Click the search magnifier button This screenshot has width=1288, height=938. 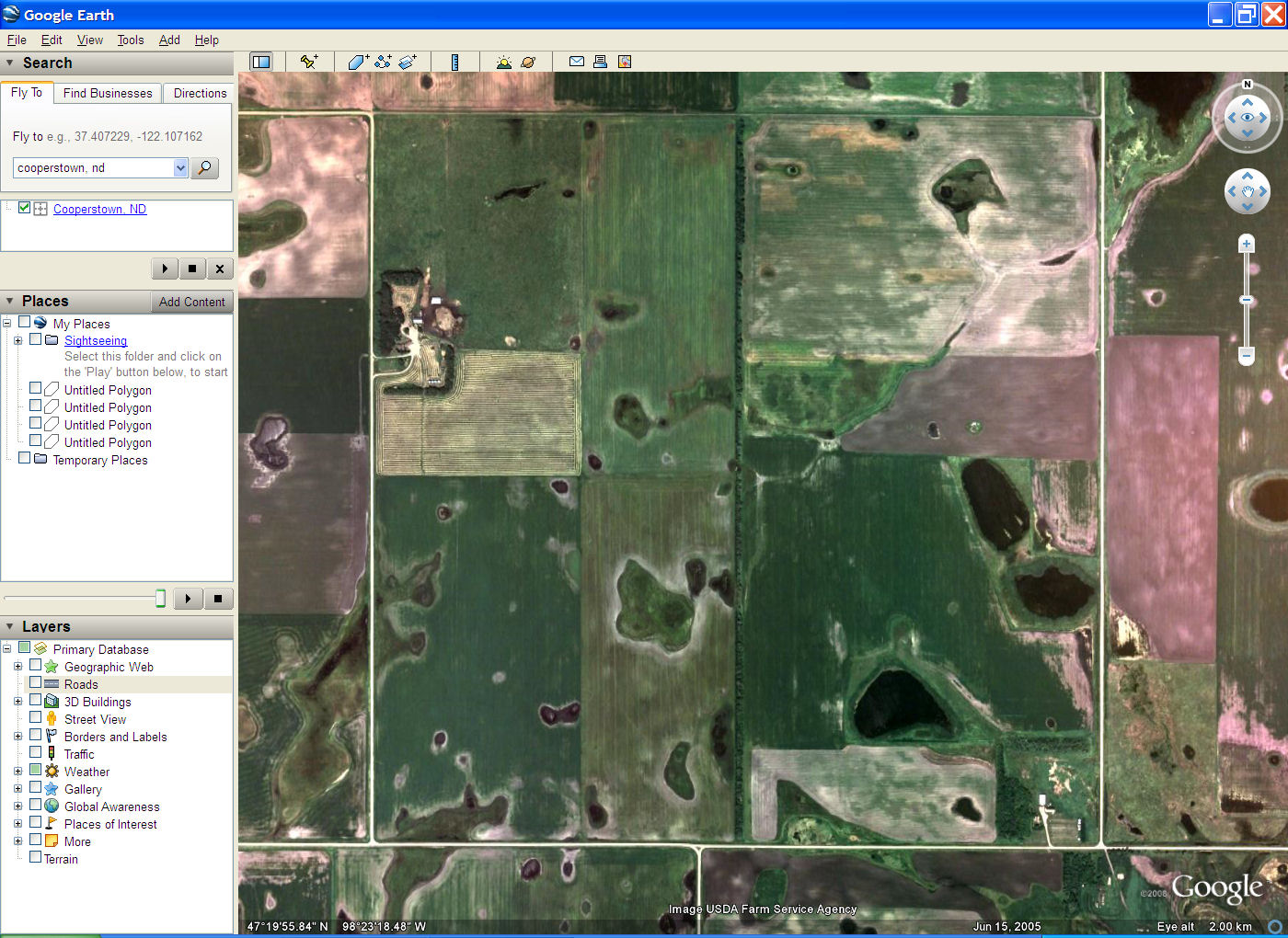coord(204,167)
